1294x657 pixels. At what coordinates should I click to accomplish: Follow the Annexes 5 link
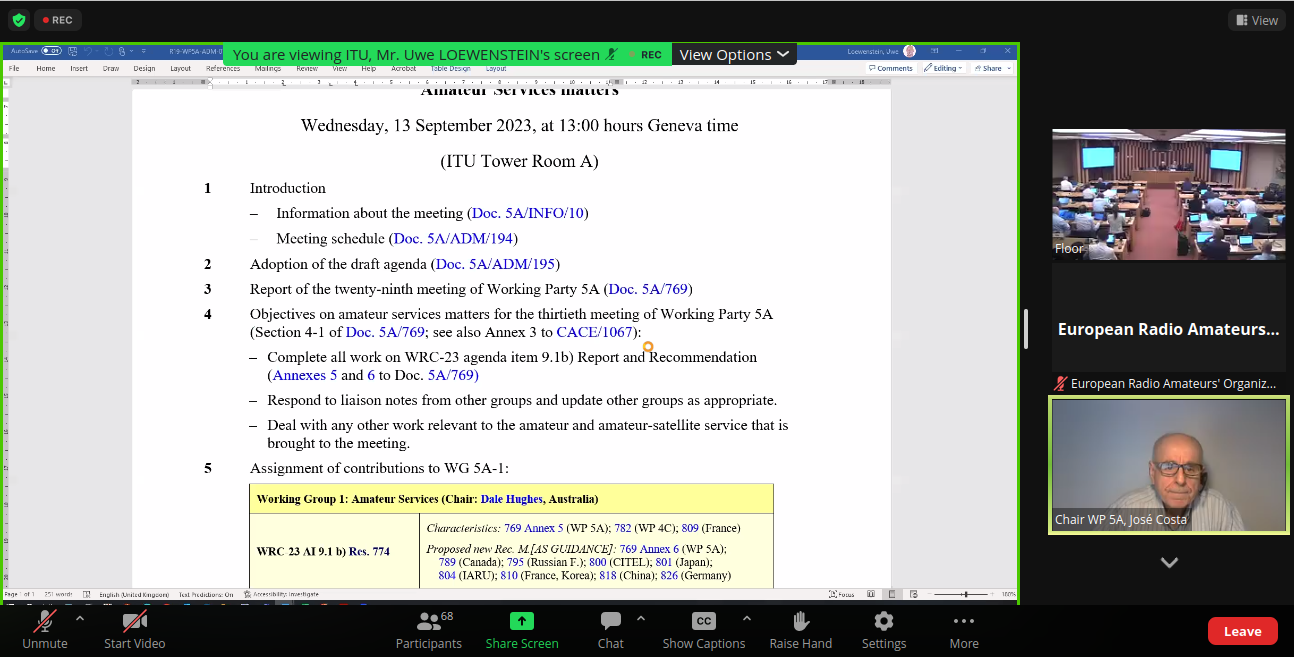[x=304, y=376]
